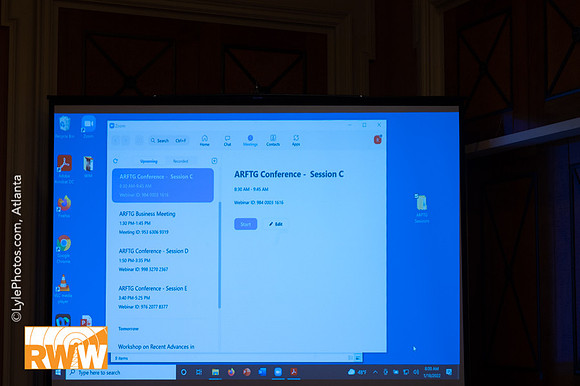Click the red profile avatar in Zoom
580x386 pixels.
pos(378,139)
